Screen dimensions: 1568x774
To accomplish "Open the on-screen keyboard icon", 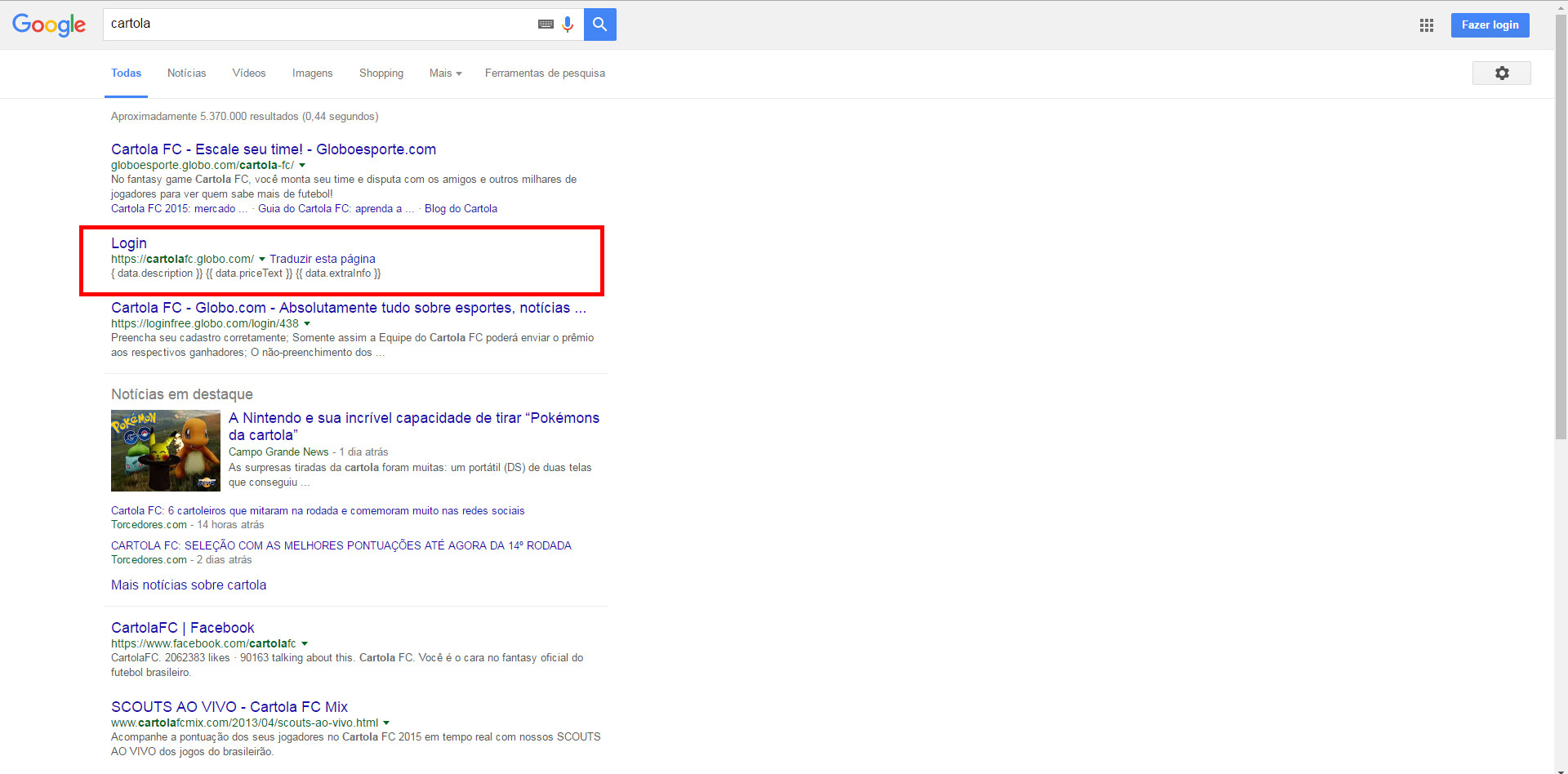I will coord(546,24).
